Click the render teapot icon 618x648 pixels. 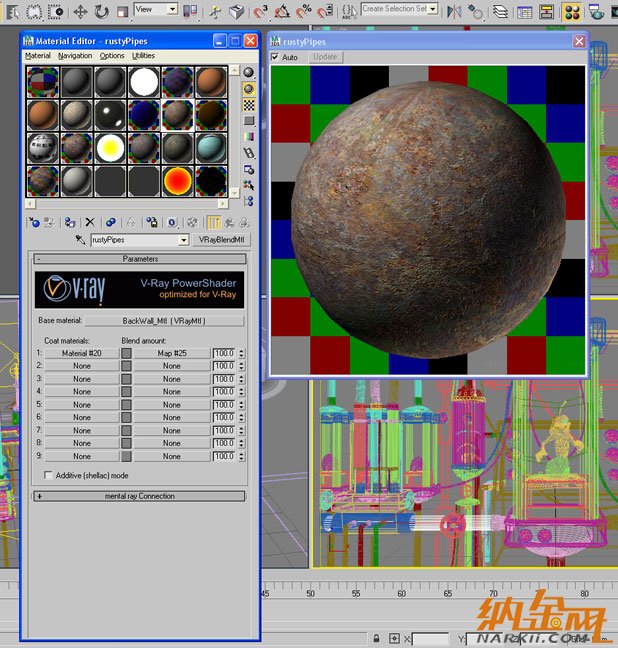tap(596, 11)
